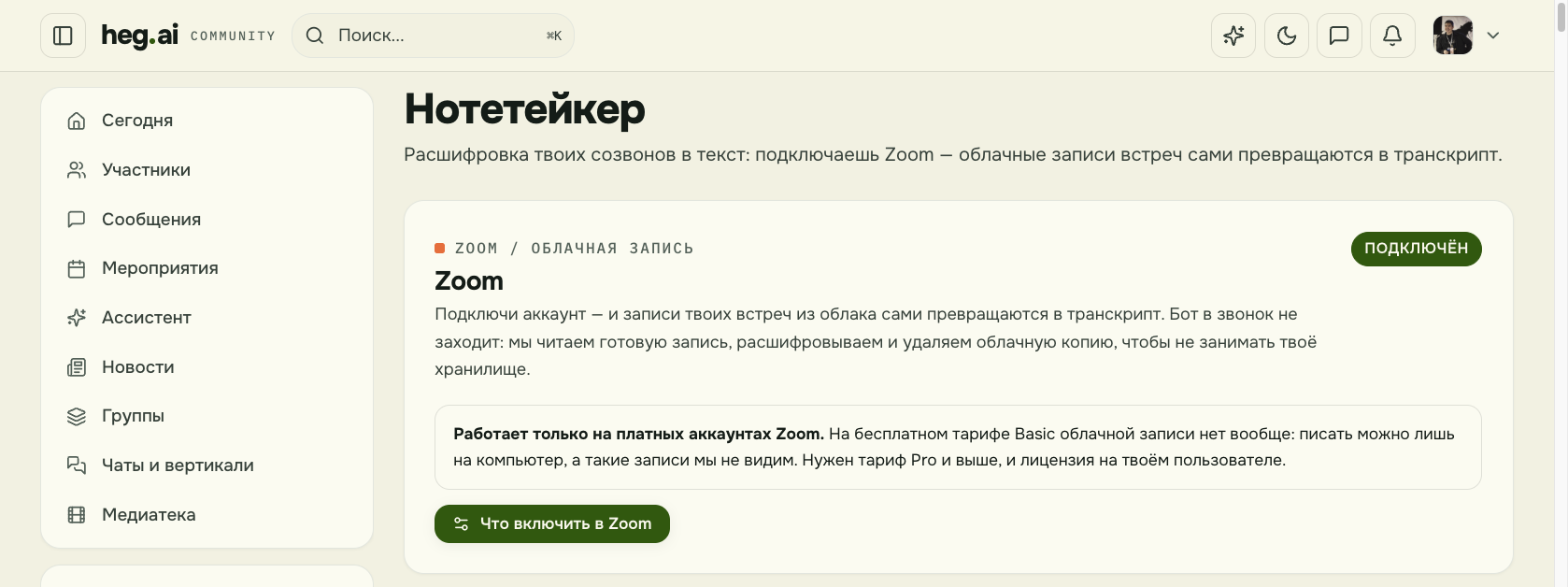Toggle the sidebar panel icon
This screenshot has height=587, width=1568.
click(63, 36)
